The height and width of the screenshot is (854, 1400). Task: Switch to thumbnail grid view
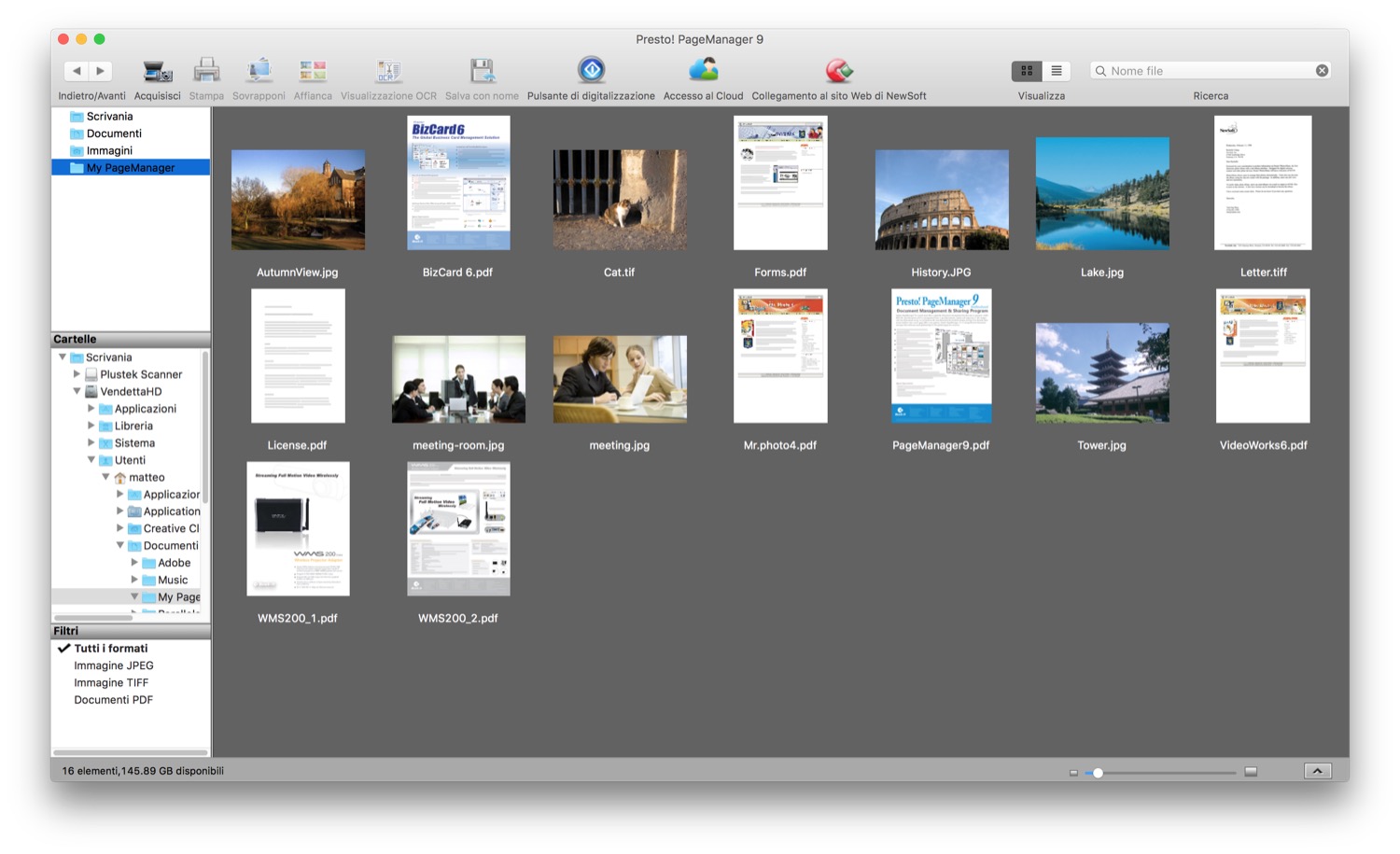click(x=1027, y=71)
